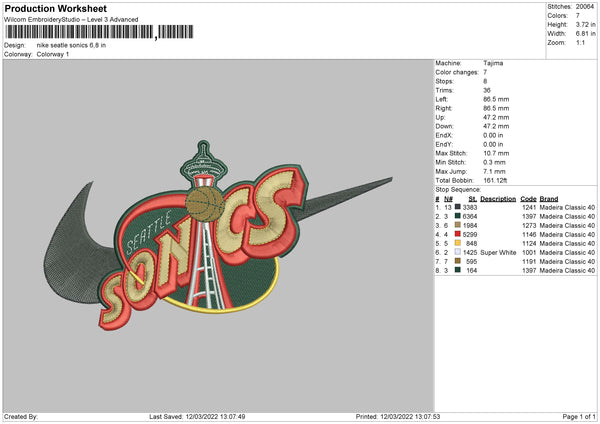Click the Max Stitch value '10.7 mm'
This screenshot has width=600, height=424.
coord(496,153)
